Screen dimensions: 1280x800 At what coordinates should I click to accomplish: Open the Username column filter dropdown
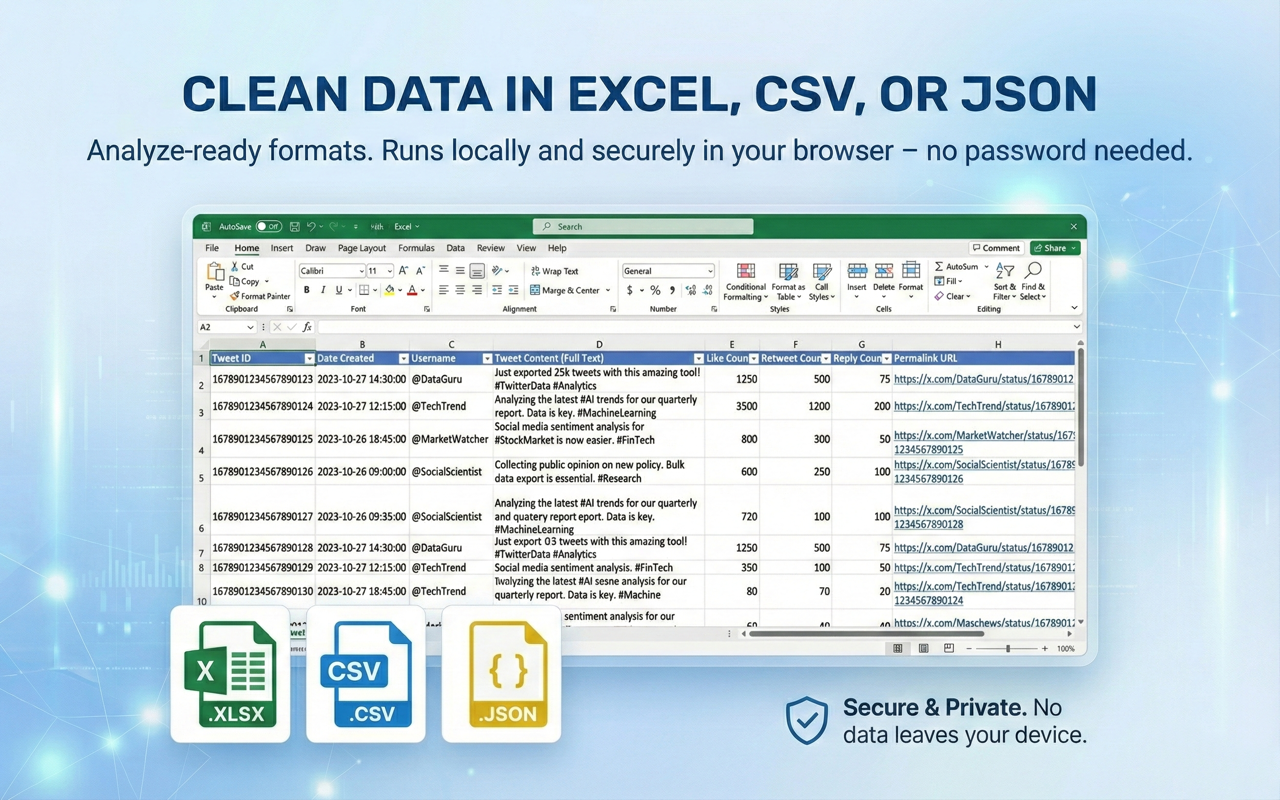coord(487,358)
